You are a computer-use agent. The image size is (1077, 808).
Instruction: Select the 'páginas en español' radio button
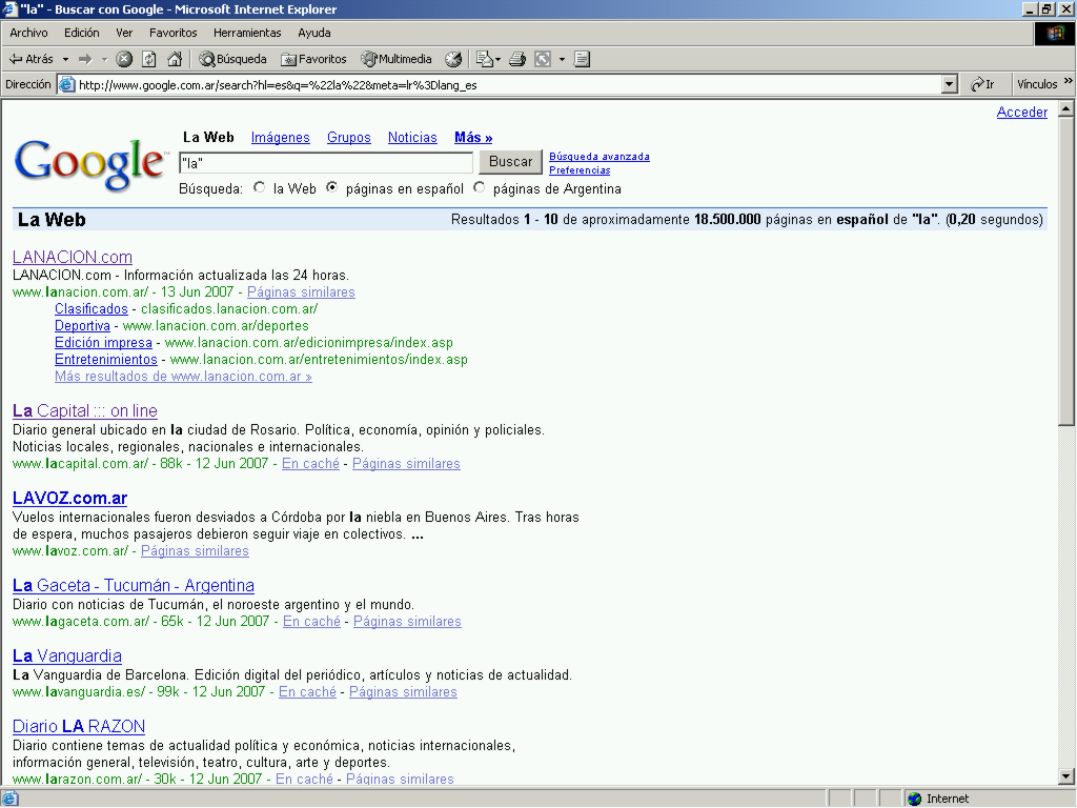[x=332, y=188]
